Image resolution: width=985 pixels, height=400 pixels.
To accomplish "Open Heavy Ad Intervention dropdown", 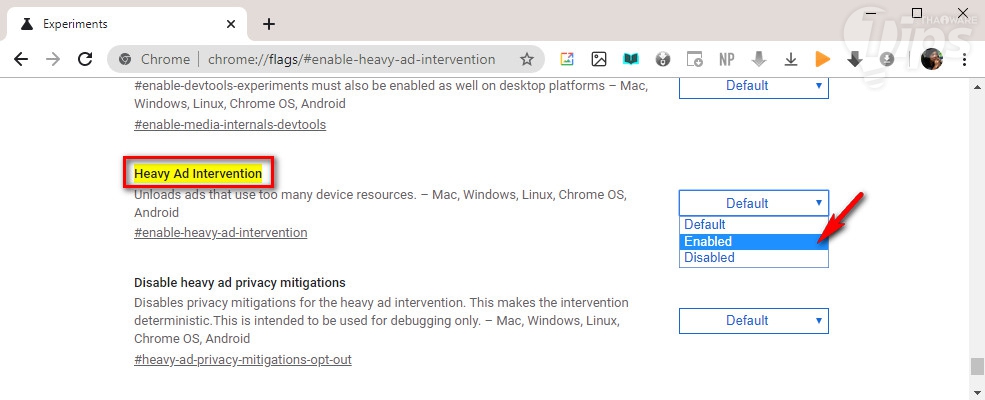I will click(x=754, y=203).
